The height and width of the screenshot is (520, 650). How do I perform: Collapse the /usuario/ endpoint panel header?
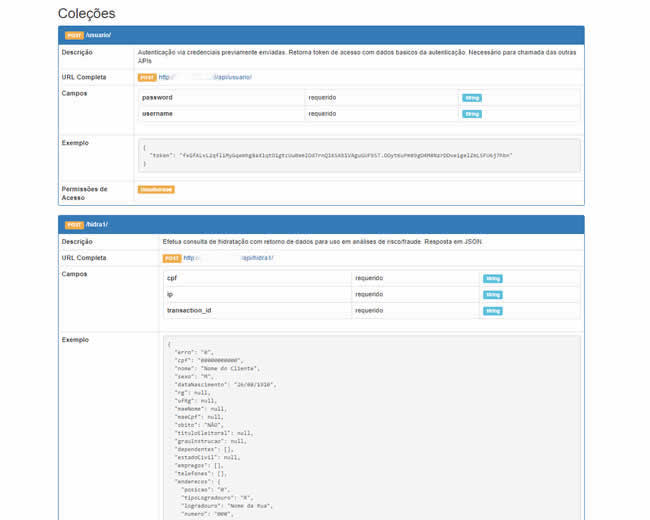320,35
